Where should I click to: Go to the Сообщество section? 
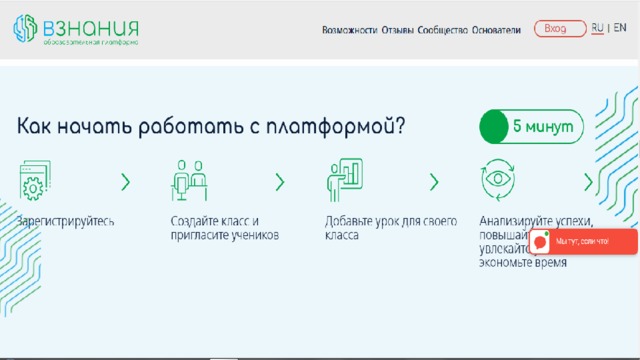pos(442,30)
